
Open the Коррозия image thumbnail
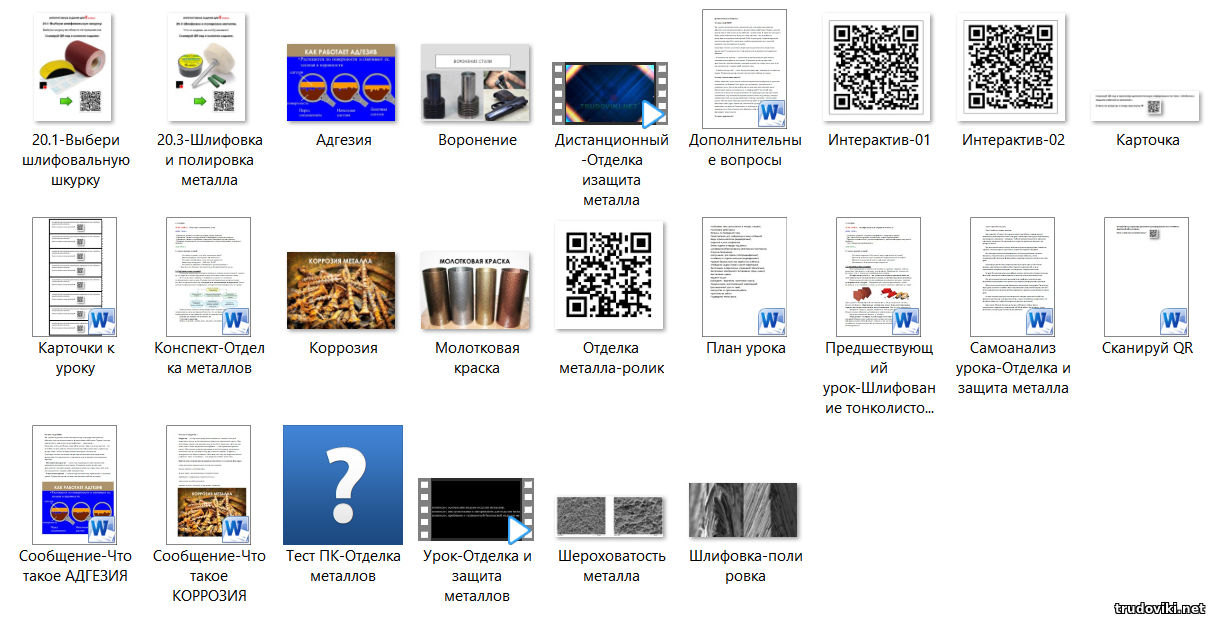[x=343, y=291]
